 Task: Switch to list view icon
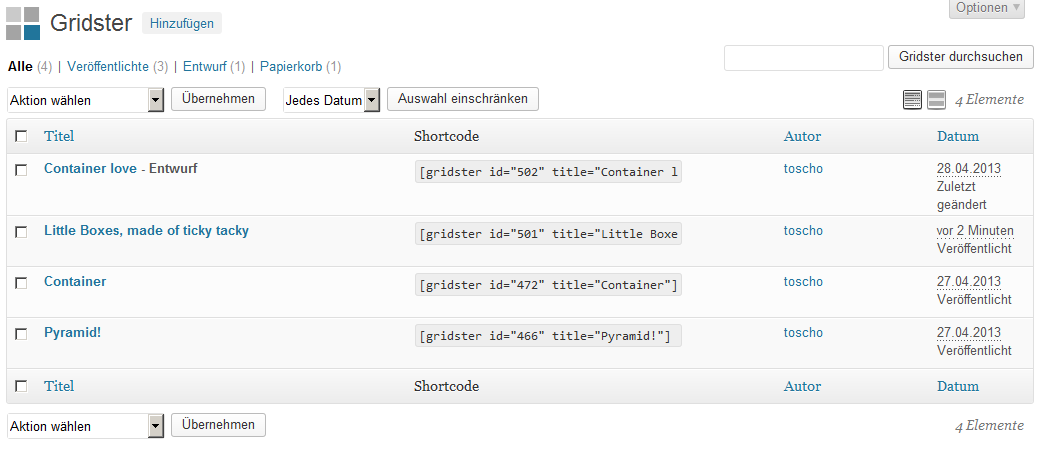coord(912,100)
